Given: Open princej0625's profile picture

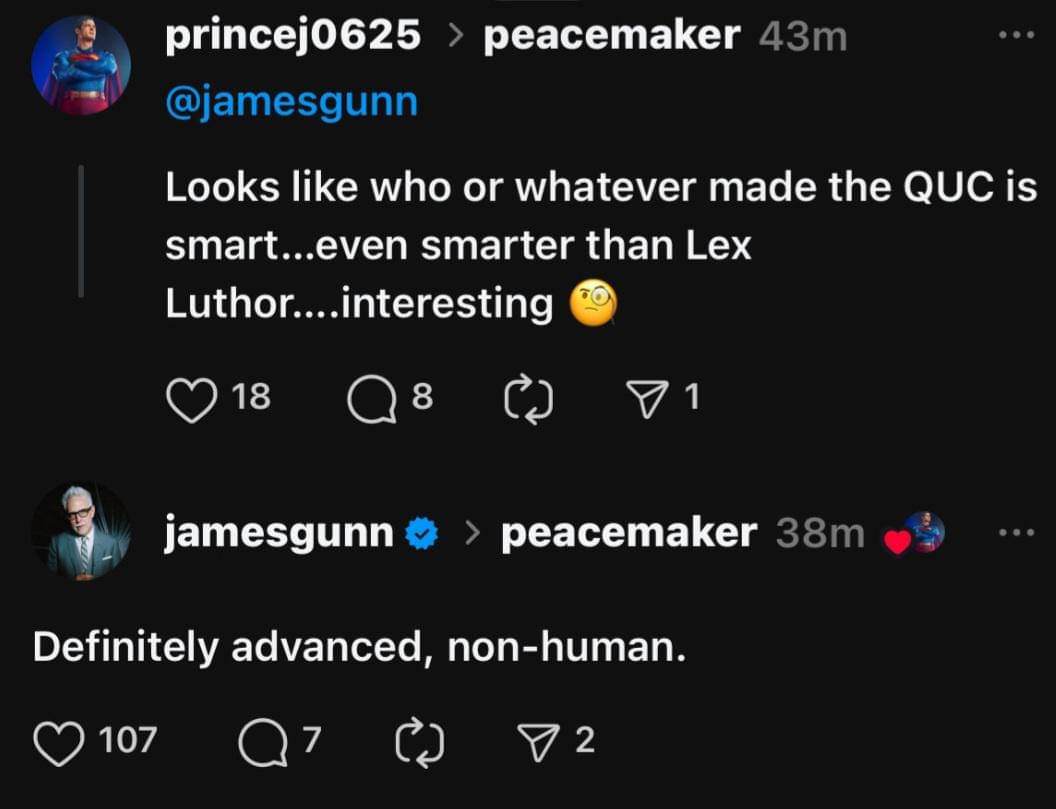Looking at the screenshot, I should pyautogui.click(x=80, y=66).
